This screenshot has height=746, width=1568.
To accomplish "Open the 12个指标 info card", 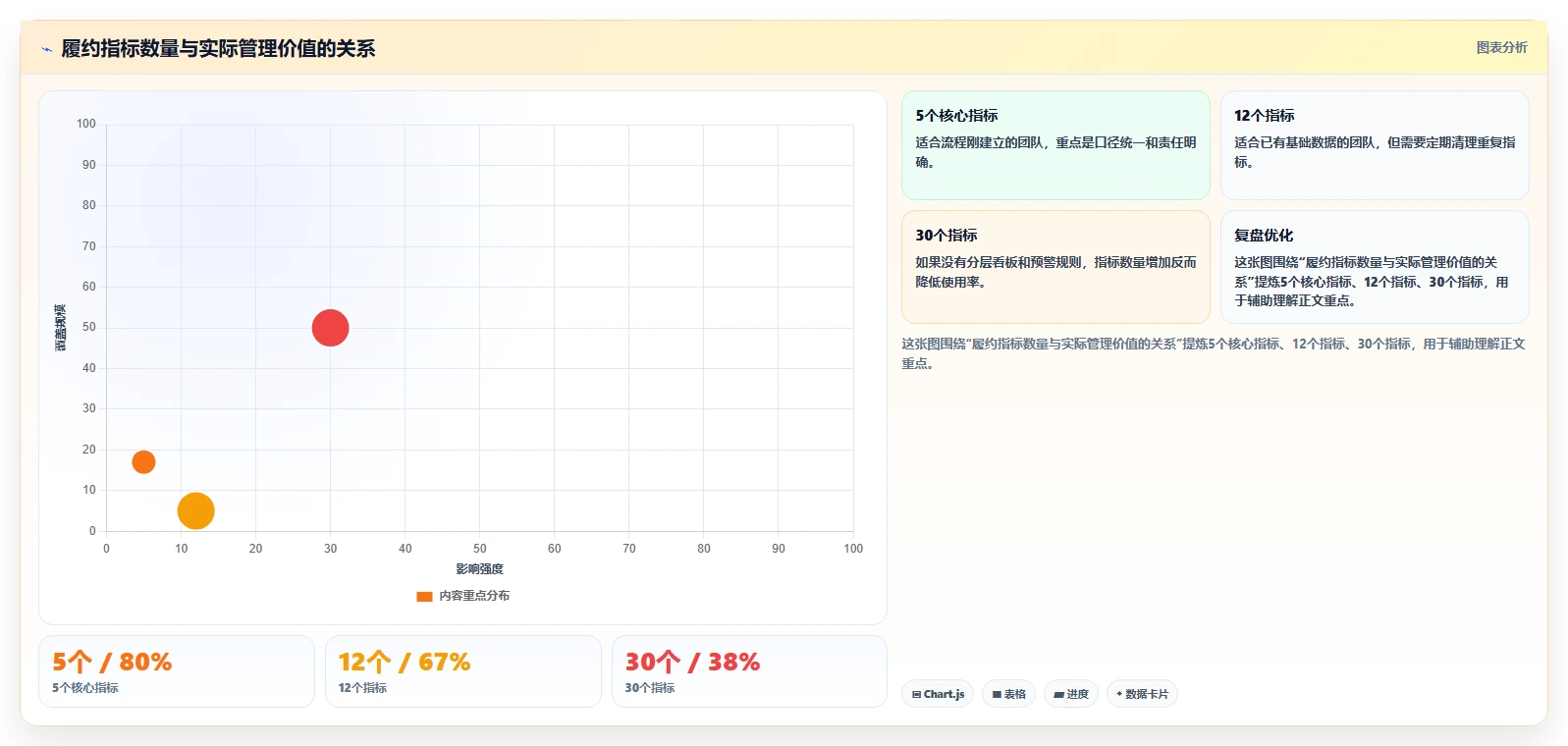I will click(x=1375, y=145).
